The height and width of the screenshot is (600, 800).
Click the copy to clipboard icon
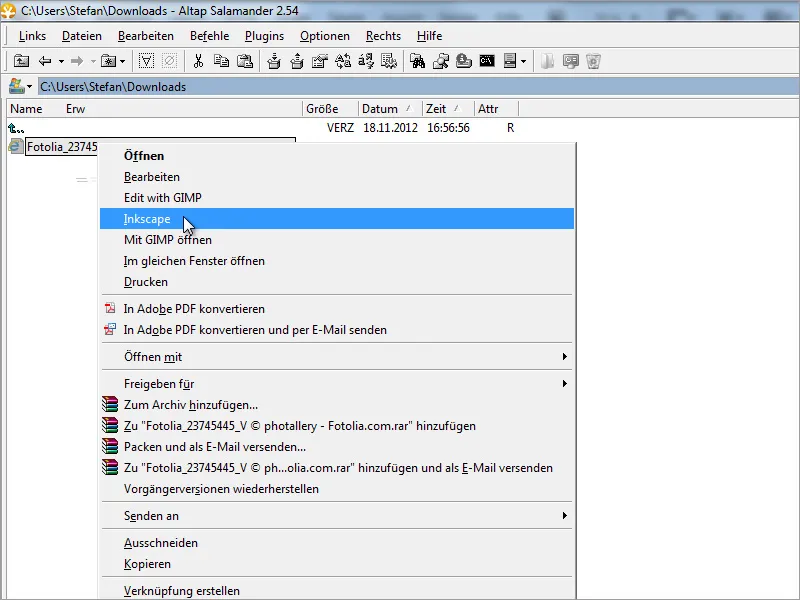click(x=221, y=61)
